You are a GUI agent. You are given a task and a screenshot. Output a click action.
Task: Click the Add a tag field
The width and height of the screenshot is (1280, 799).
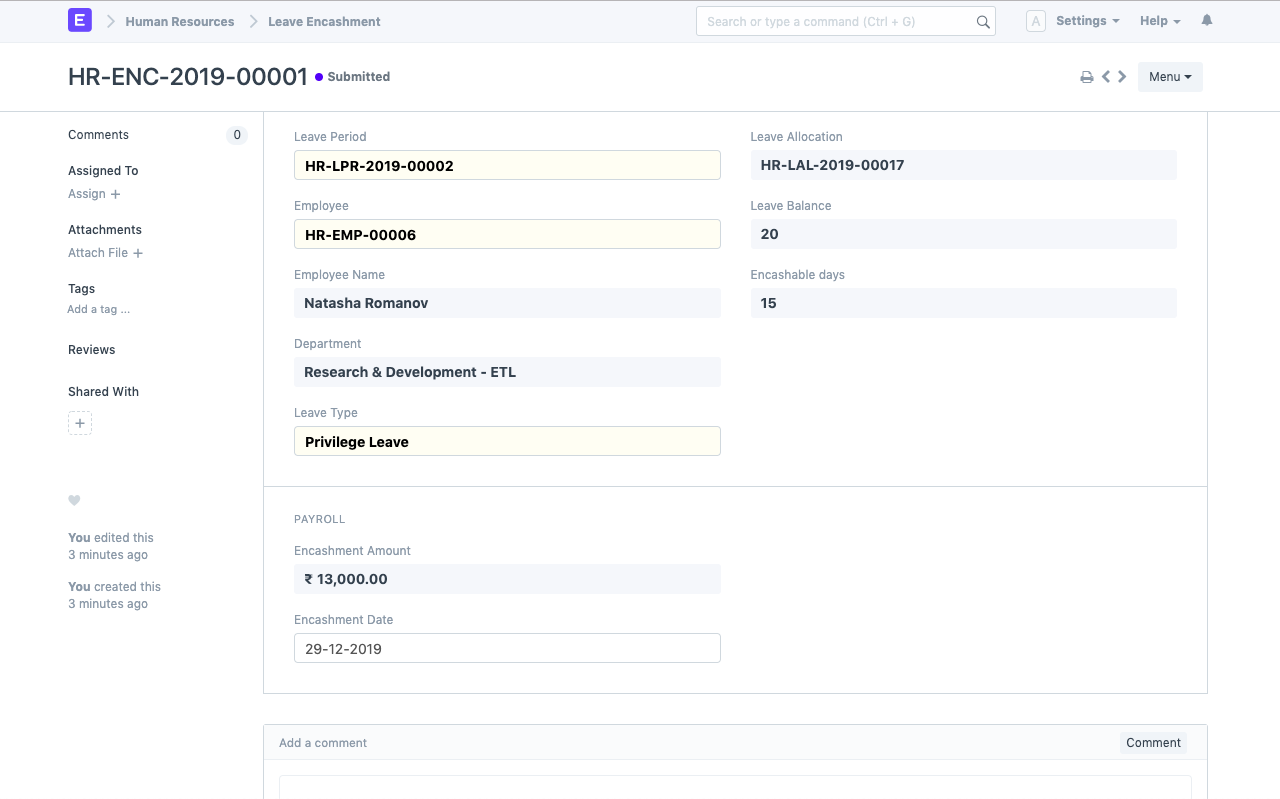(x=99, y=310)
